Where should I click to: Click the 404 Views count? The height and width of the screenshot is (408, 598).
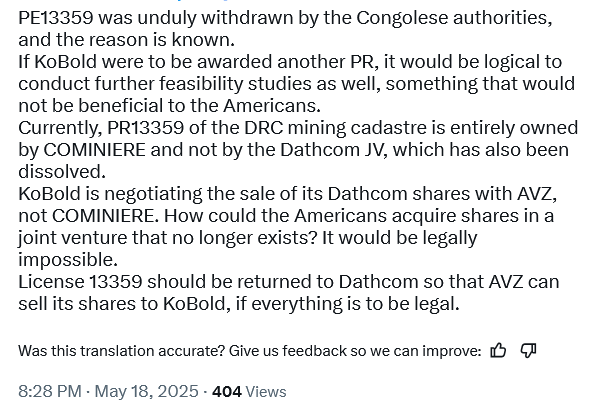click(249, 392)
